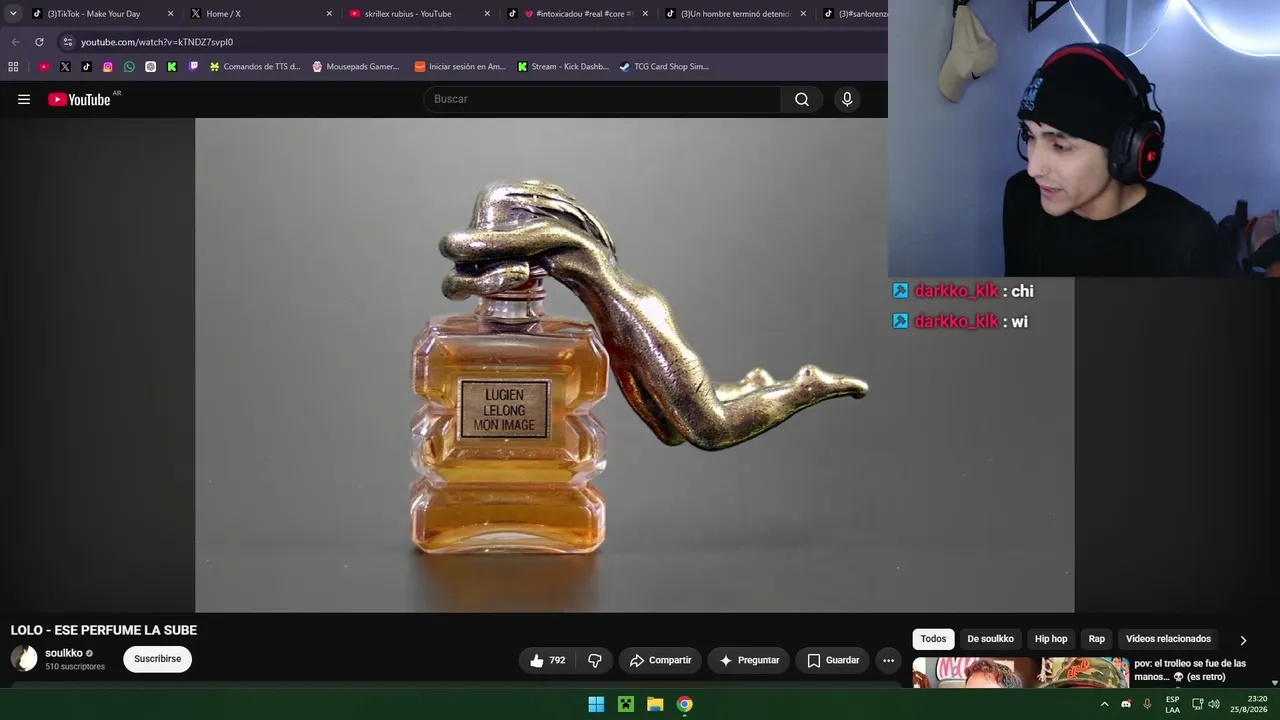Open the Instagram bookmark icon
The image size is (1280, 720).
coord(108,67)
